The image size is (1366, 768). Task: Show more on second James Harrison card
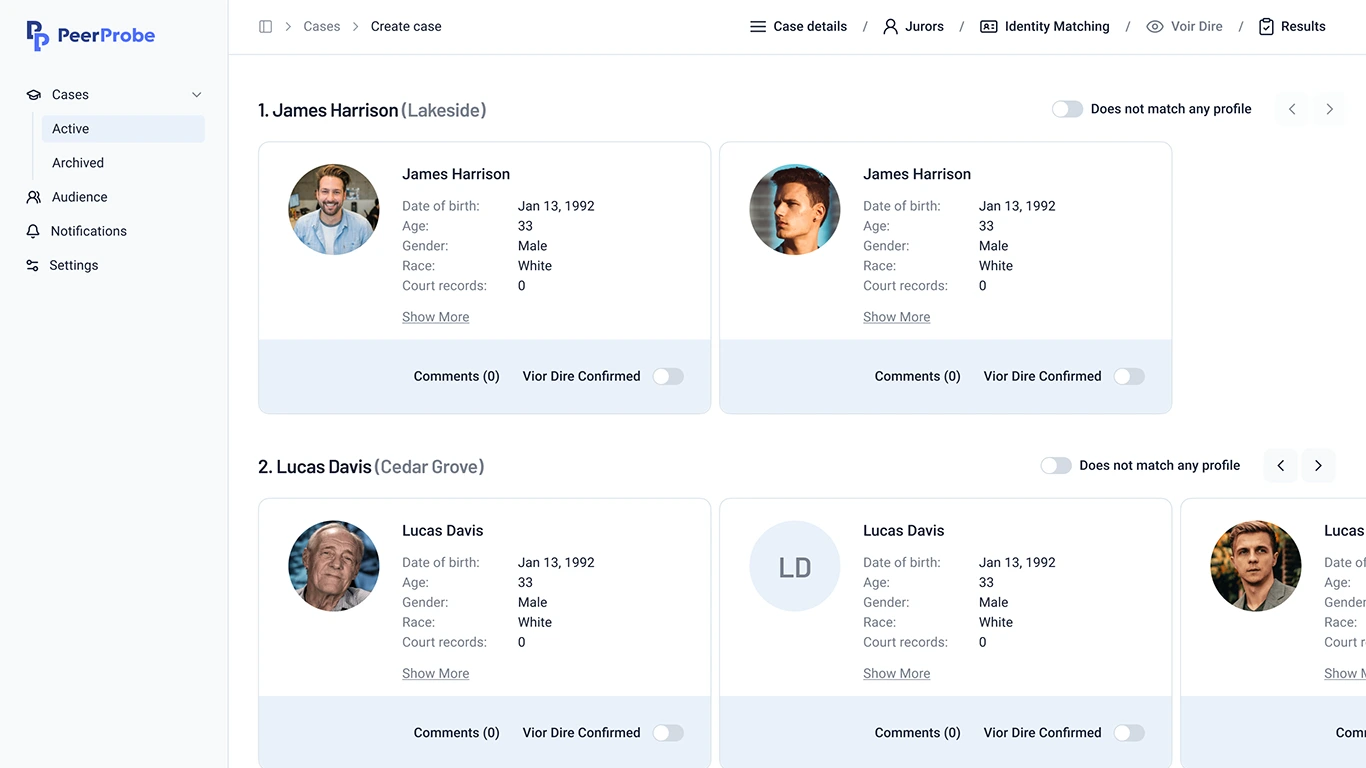[896, 317]
